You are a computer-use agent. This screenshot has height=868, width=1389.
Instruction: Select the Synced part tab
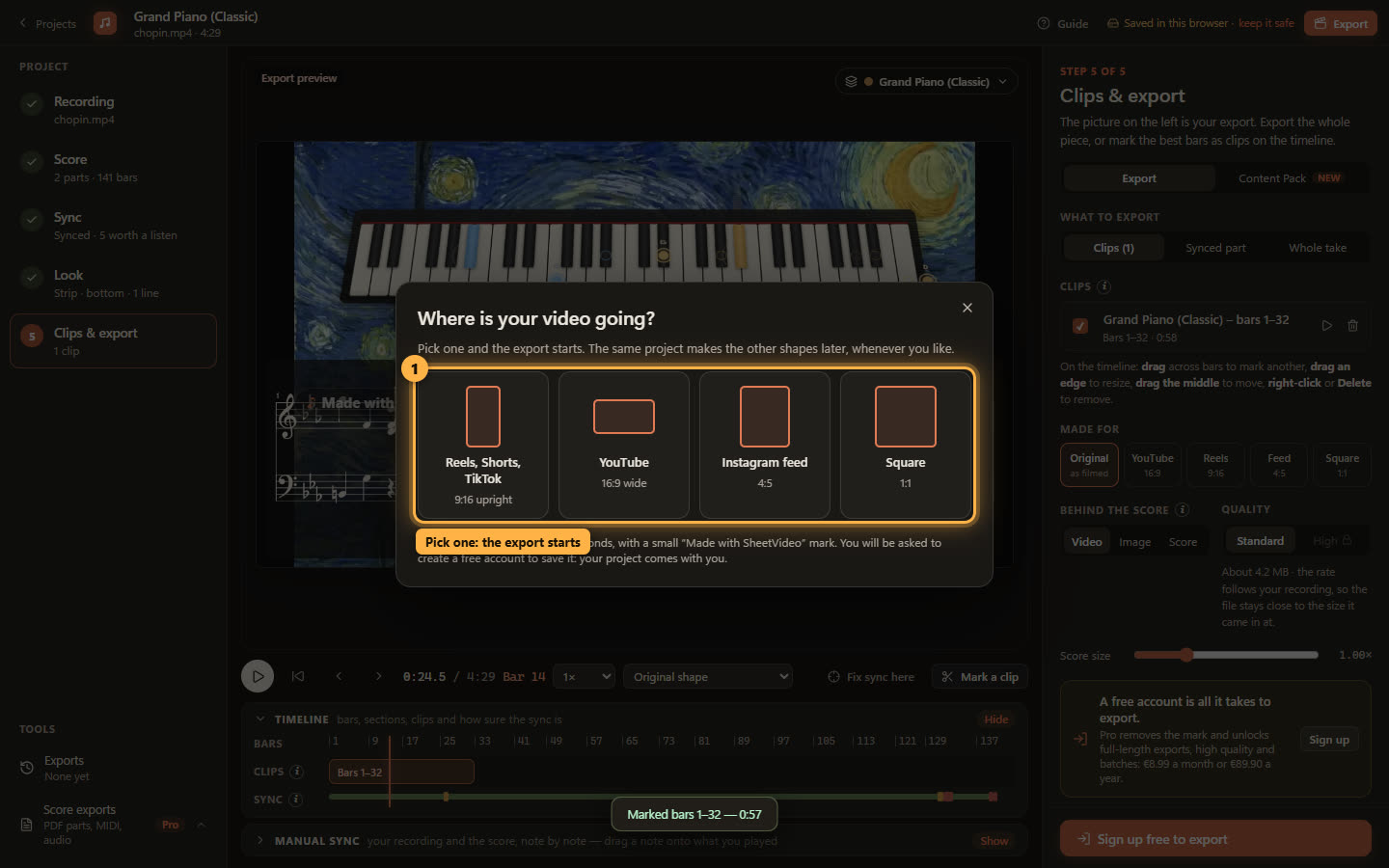point(1215,248)
